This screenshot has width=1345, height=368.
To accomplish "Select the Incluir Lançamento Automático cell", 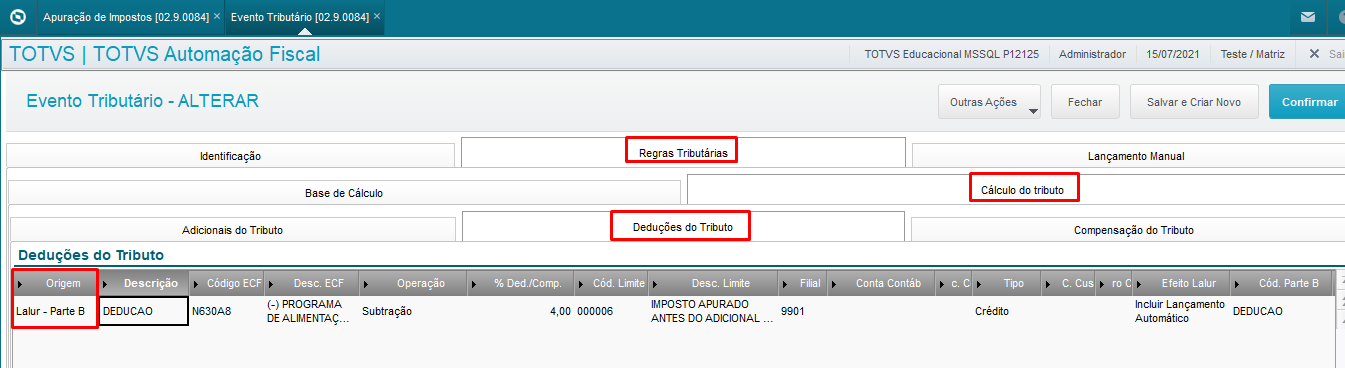I will coord(1181,311).
